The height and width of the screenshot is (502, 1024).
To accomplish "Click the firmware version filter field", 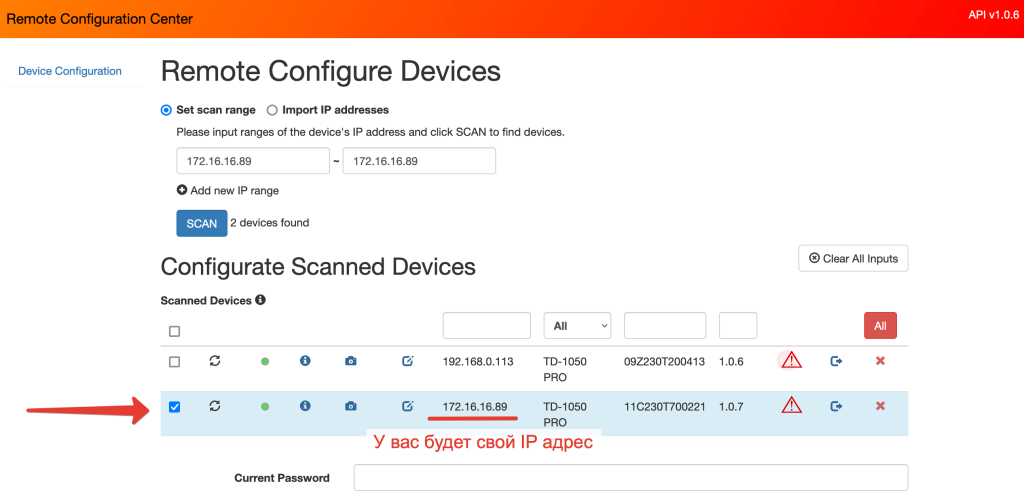I will pyautogui.click(x=738, y=326).
